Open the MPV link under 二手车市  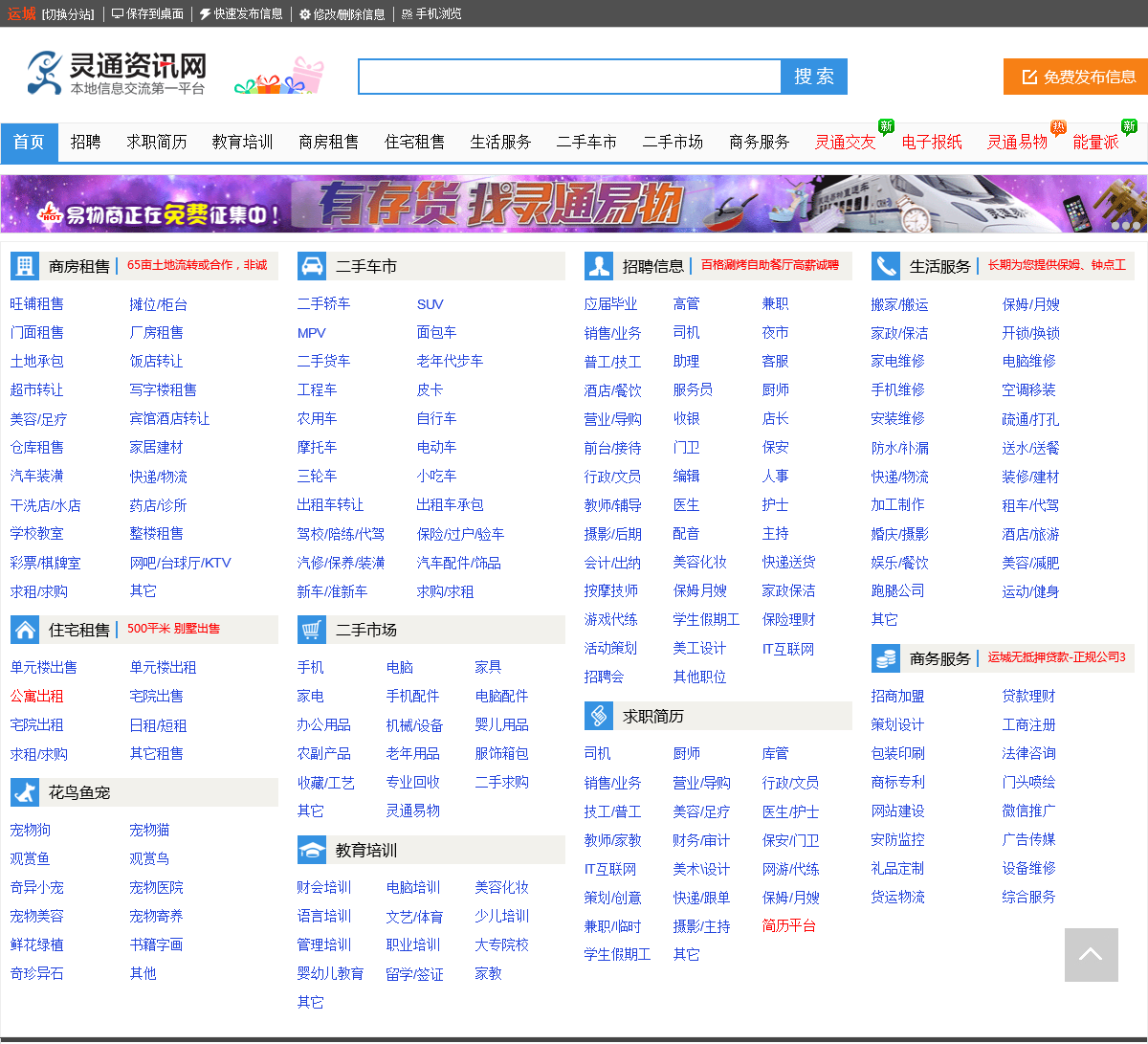[312, 333]
